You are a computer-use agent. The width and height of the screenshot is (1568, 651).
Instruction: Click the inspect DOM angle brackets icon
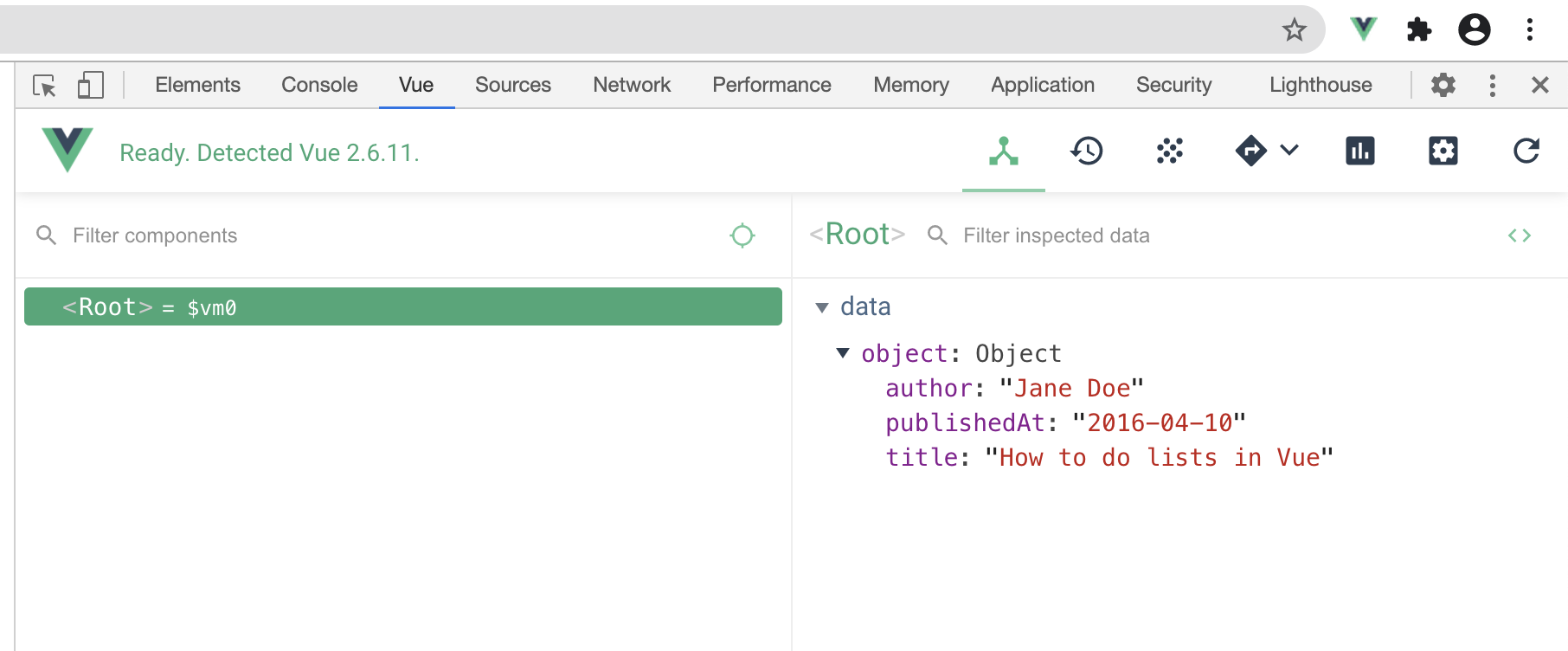click(x=1519, y=235)
